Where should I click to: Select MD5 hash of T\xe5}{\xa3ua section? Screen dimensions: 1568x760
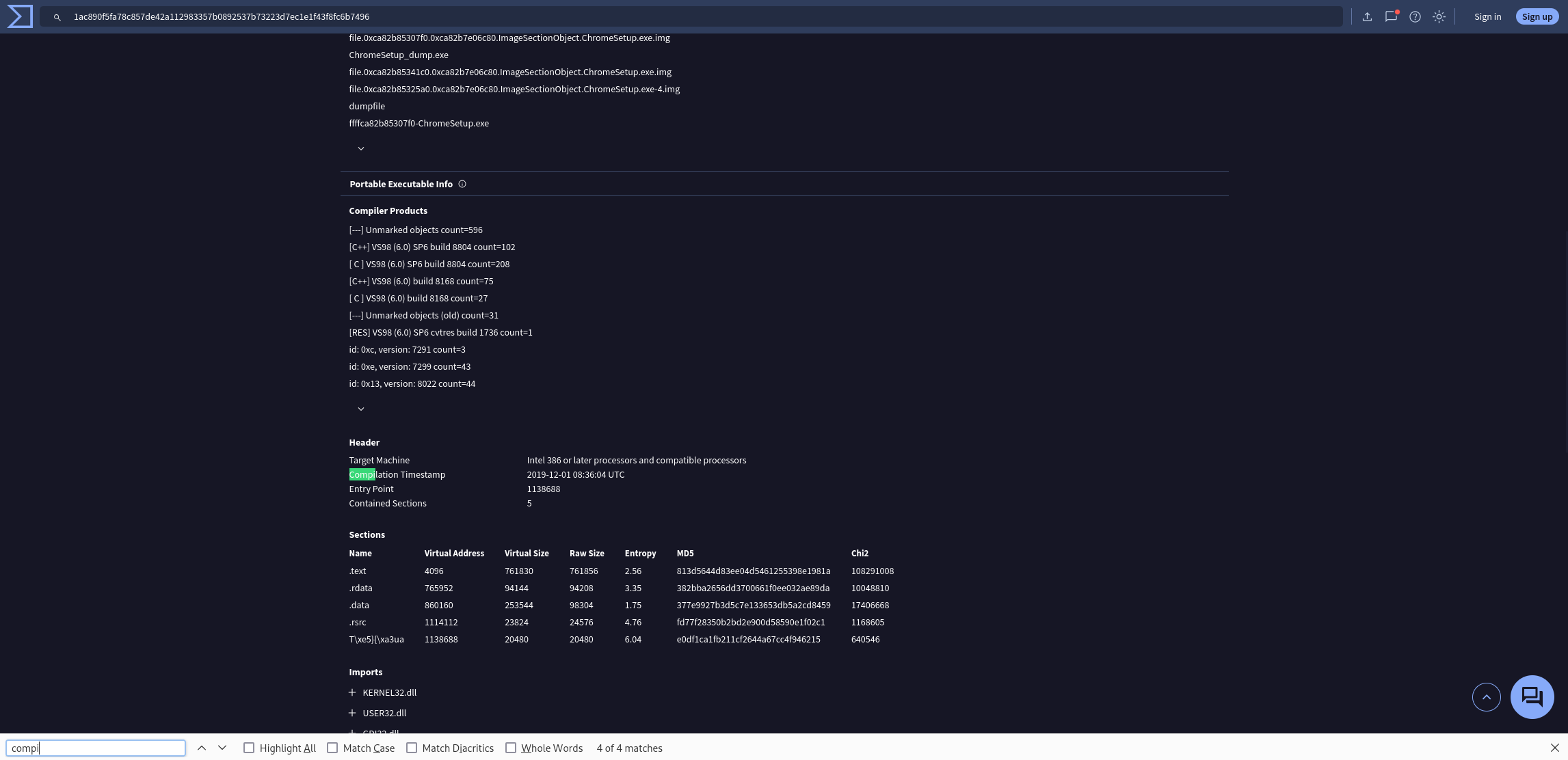(749, 639)
